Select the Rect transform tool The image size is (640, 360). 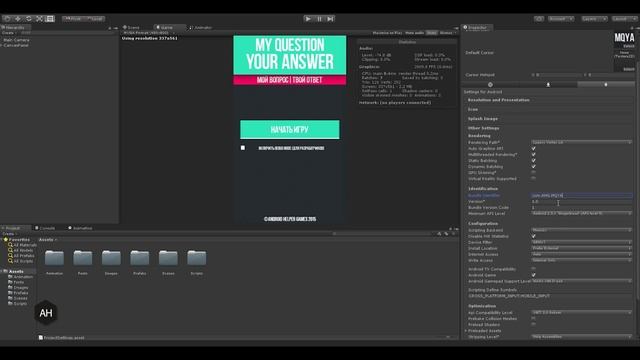(x=50, y=19)
